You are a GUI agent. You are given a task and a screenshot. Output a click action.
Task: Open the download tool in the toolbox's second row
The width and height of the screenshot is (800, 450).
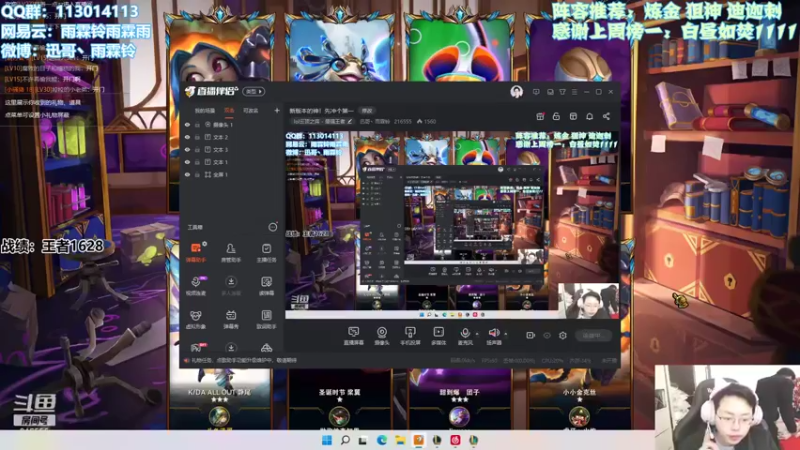pyautogui.click(x=231, y=286)
